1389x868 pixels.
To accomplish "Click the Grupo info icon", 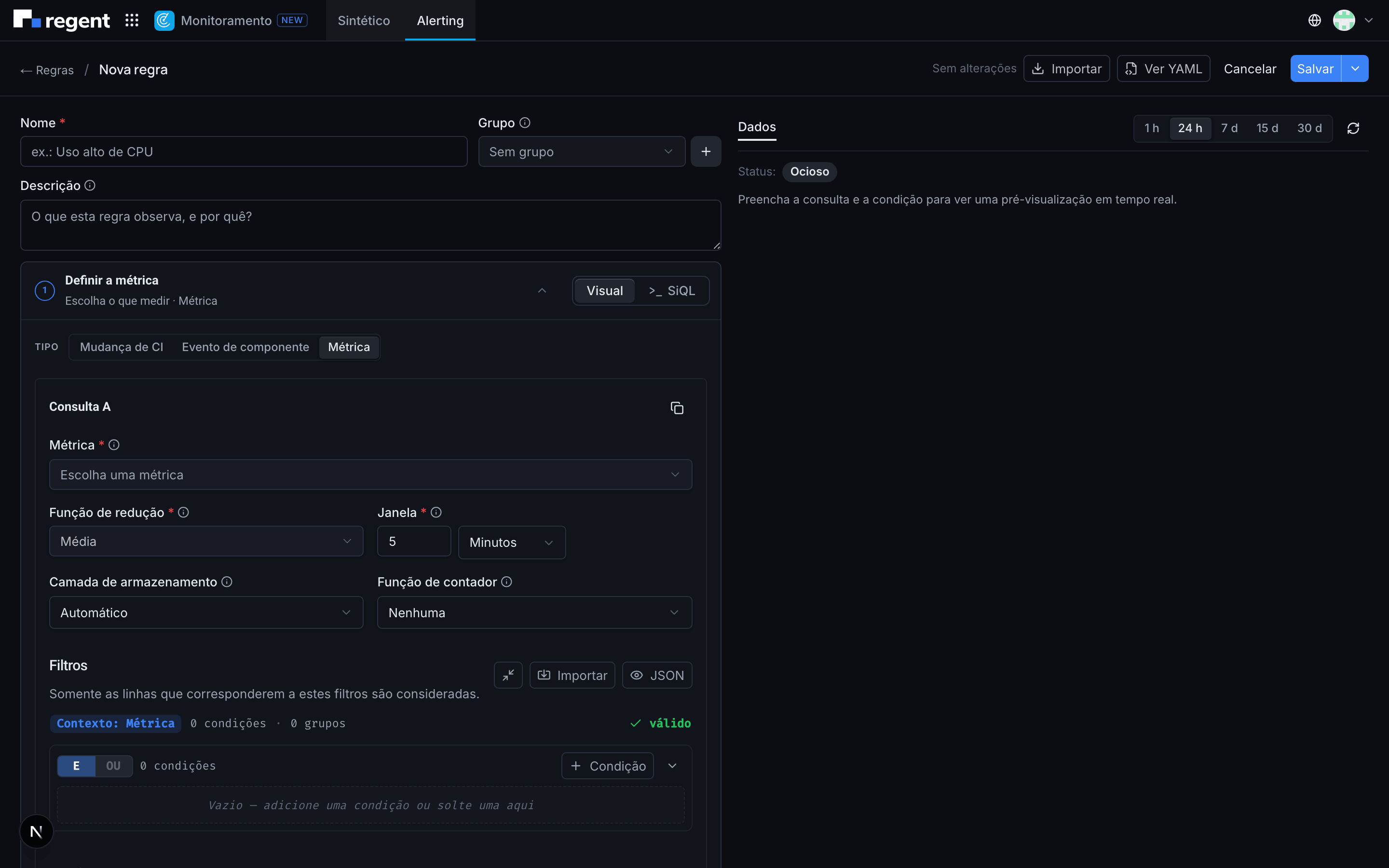I will point(525,123).
